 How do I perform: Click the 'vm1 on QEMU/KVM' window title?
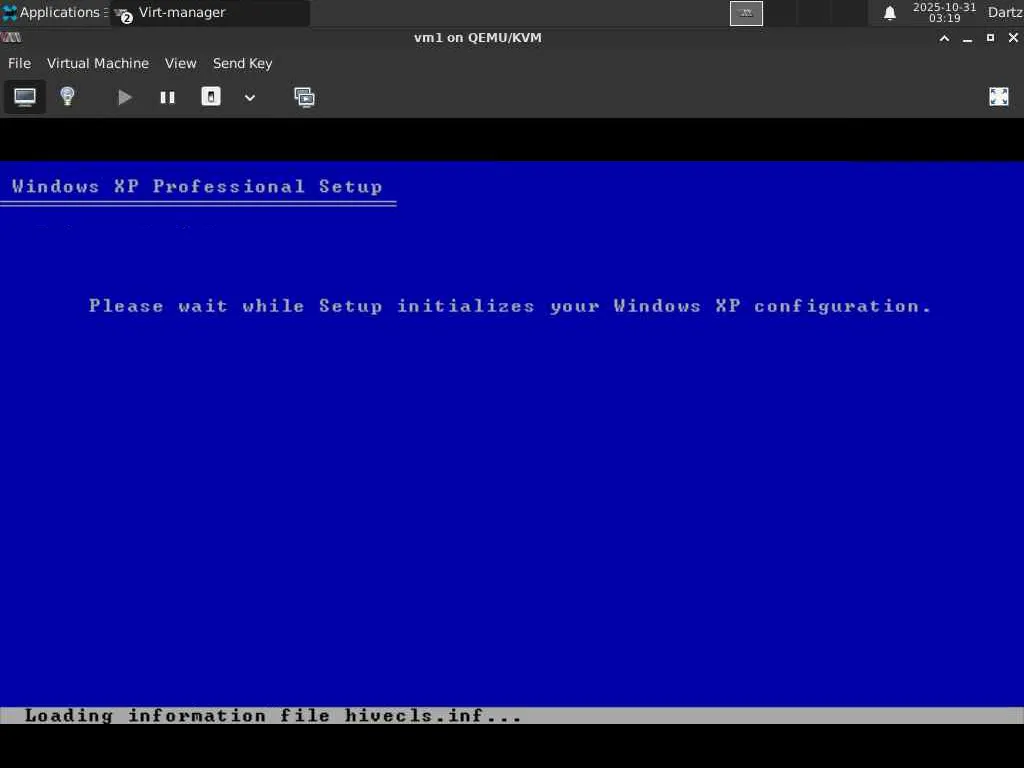tap(477, 38)
